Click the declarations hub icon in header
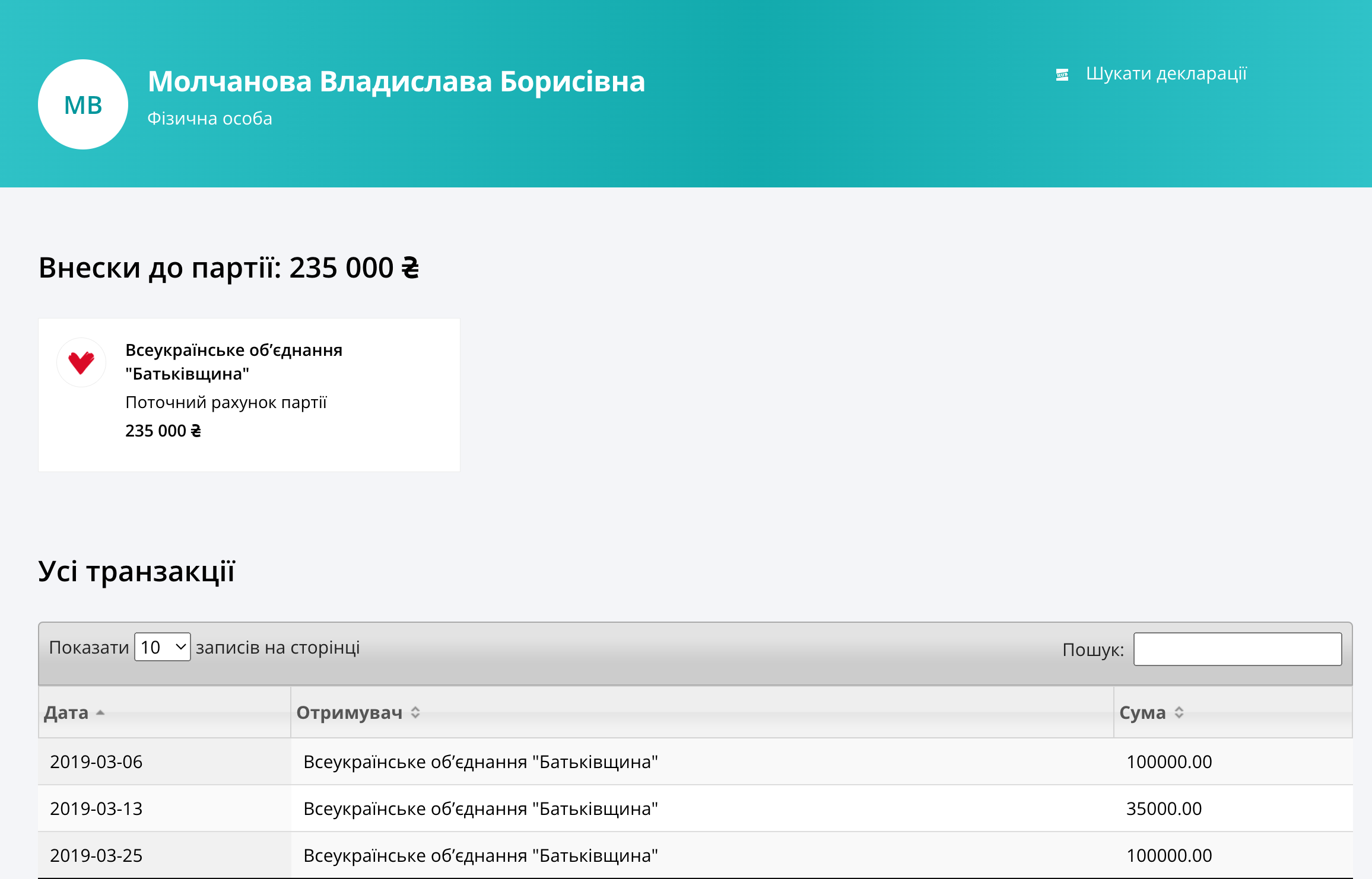Screen dimensions: 1372x879 [1062, 75]
